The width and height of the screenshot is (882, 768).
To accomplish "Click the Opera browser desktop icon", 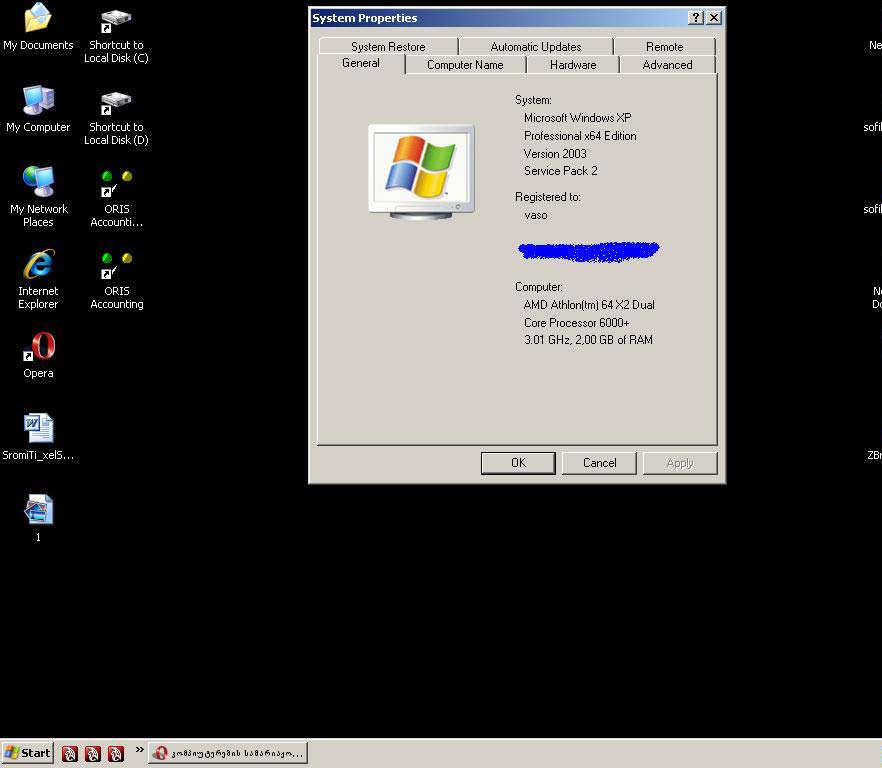I will coord(38,355).
